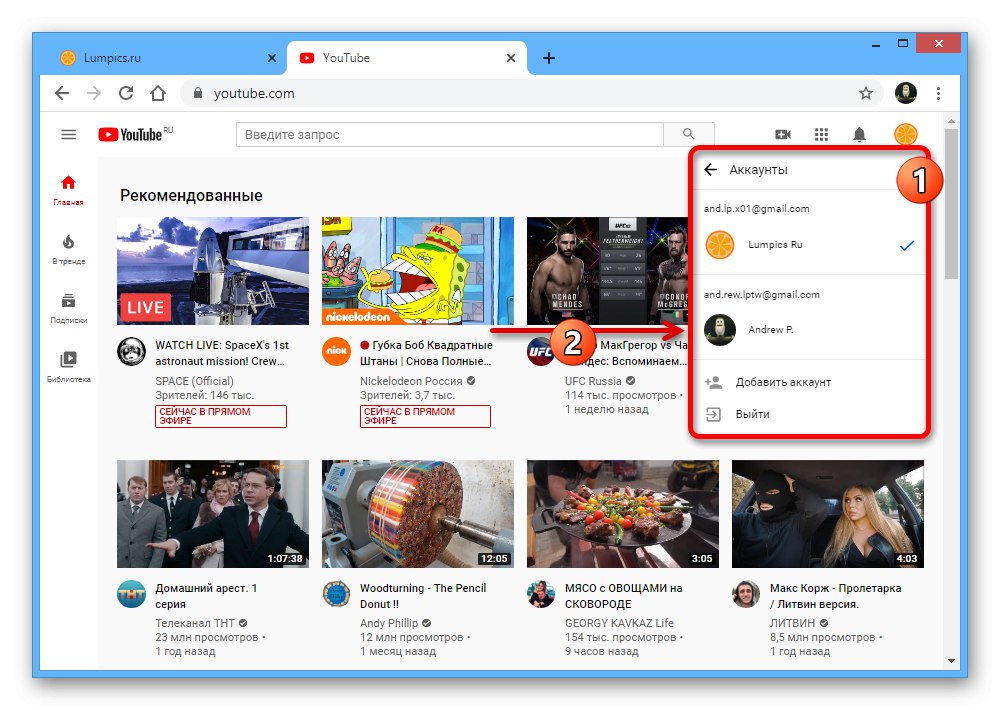Close the Lumpics.ru tab

(272, 58)
